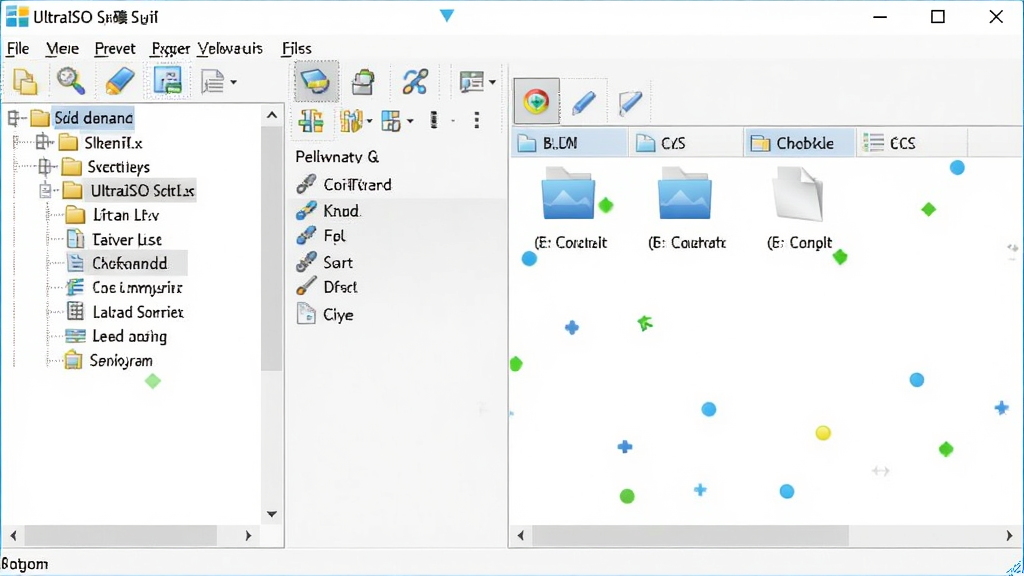This screenshot has height=576, width=1024.
Task: Click the magnifying glass search icon
Action: click(71, 81)
